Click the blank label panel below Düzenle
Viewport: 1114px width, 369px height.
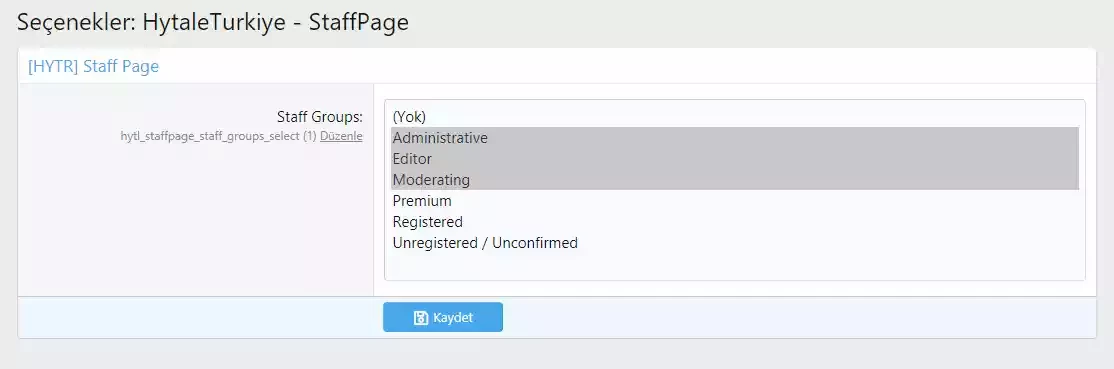tap(195, 220)
